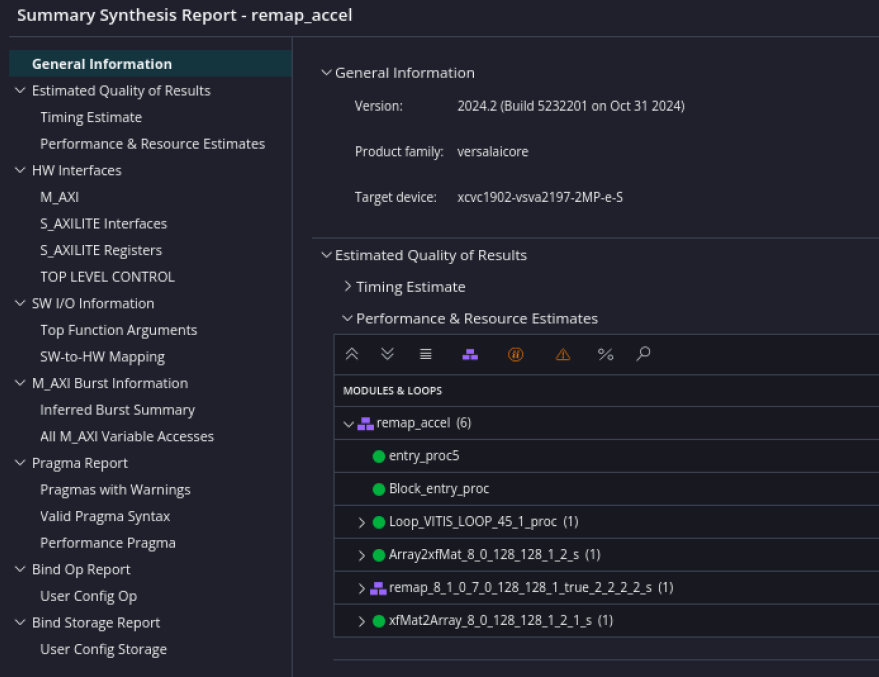Click the expand all rows icon
Screen dimensions: 879x677
point(388,354)
